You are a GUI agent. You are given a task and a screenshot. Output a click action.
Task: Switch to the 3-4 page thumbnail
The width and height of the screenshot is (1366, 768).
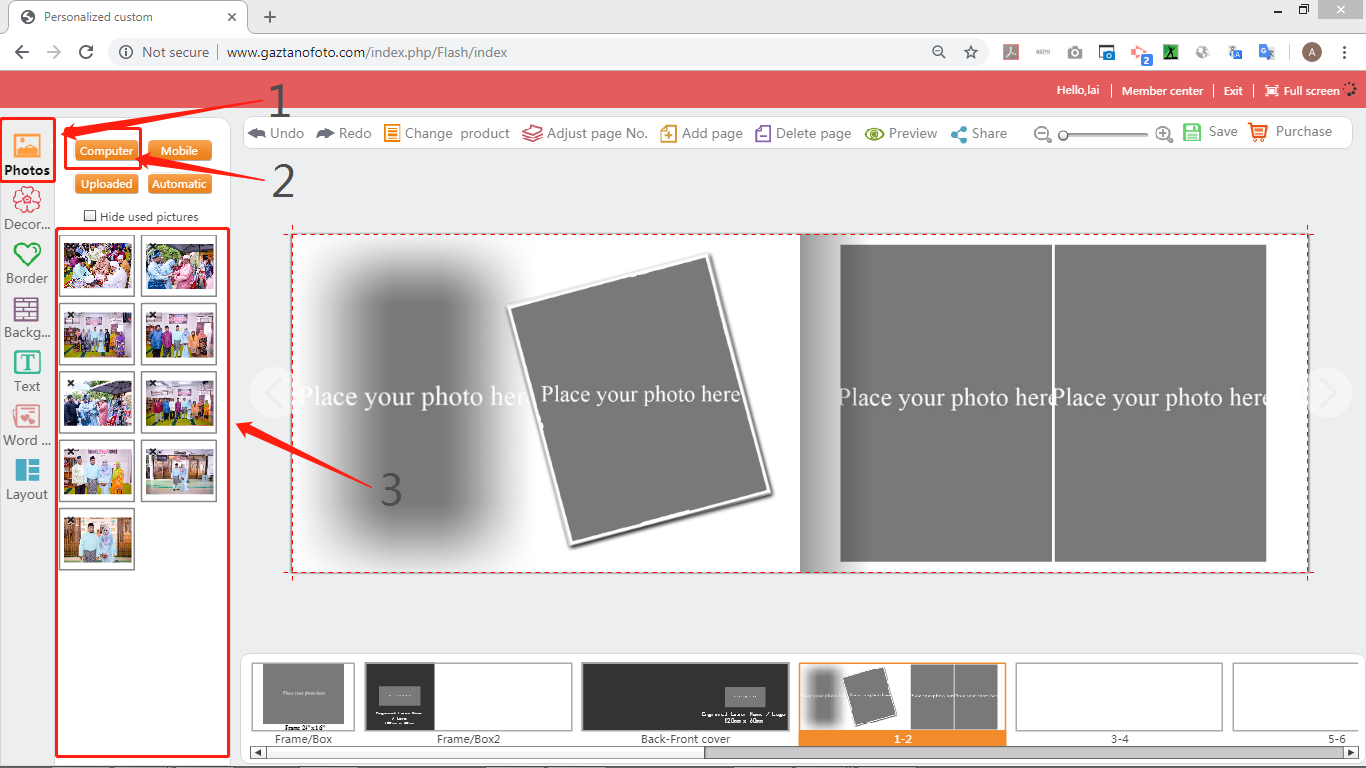tap(1118, 697)
